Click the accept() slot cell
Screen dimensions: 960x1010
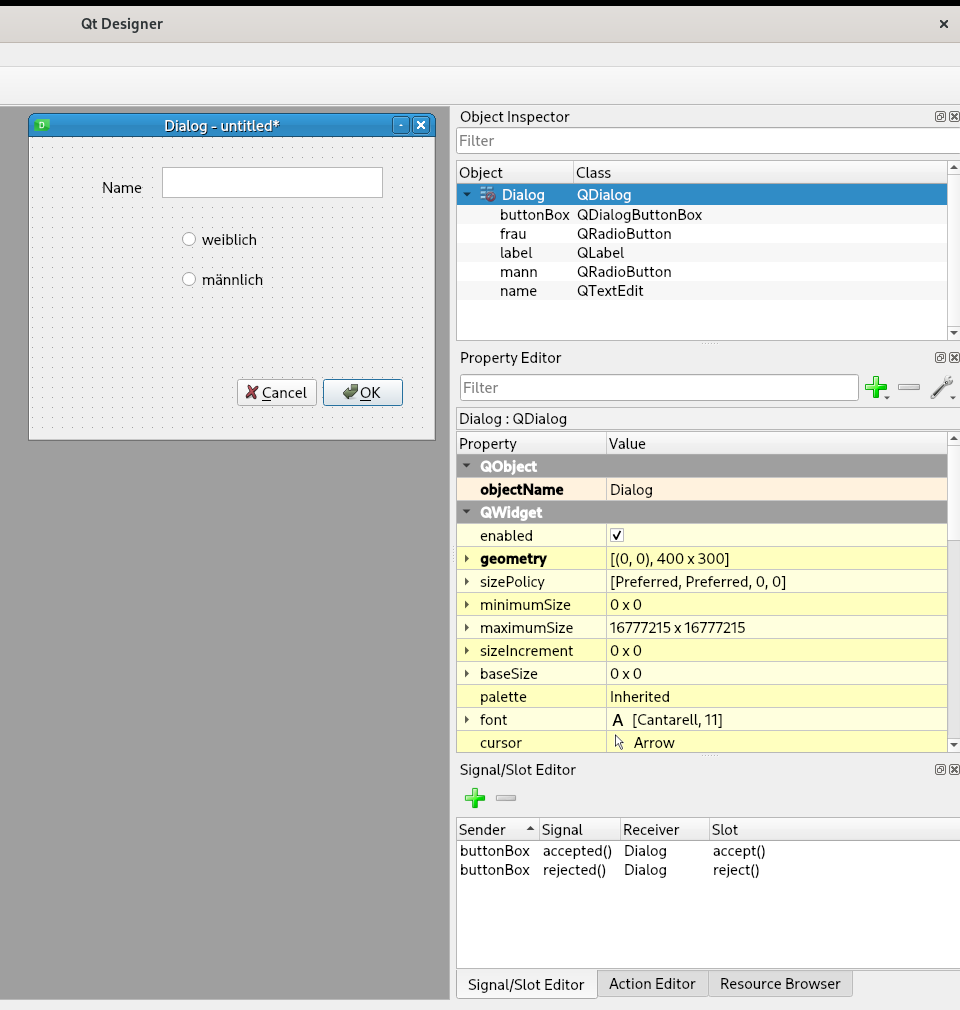point(739,851)
